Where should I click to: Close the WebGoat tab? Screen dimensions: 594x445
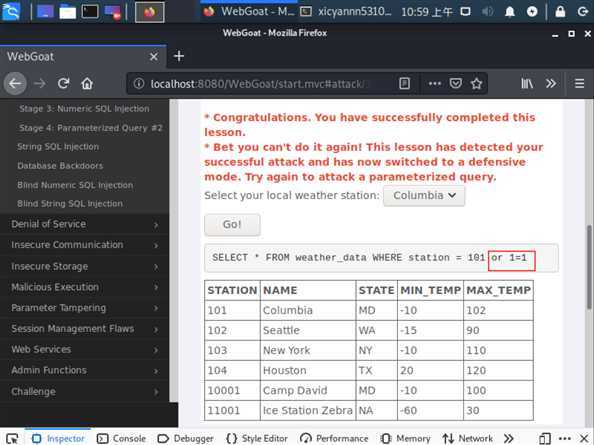click(154, 57)
